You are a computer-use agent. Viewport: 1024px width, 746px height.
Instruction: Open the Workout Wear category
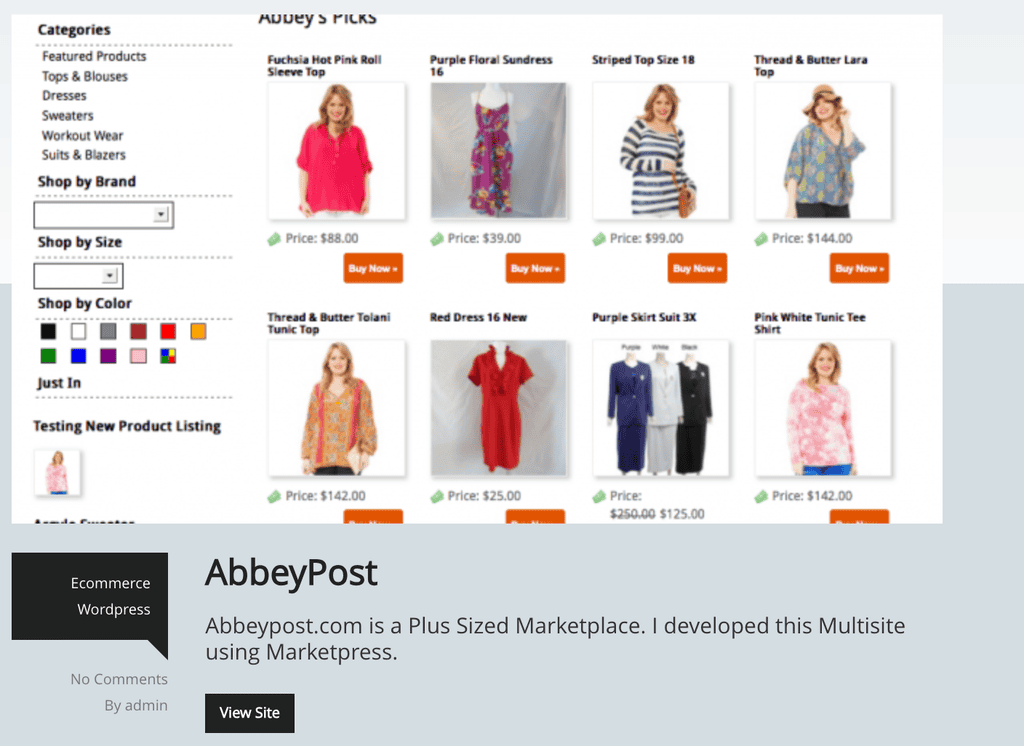tap(82, 136)
